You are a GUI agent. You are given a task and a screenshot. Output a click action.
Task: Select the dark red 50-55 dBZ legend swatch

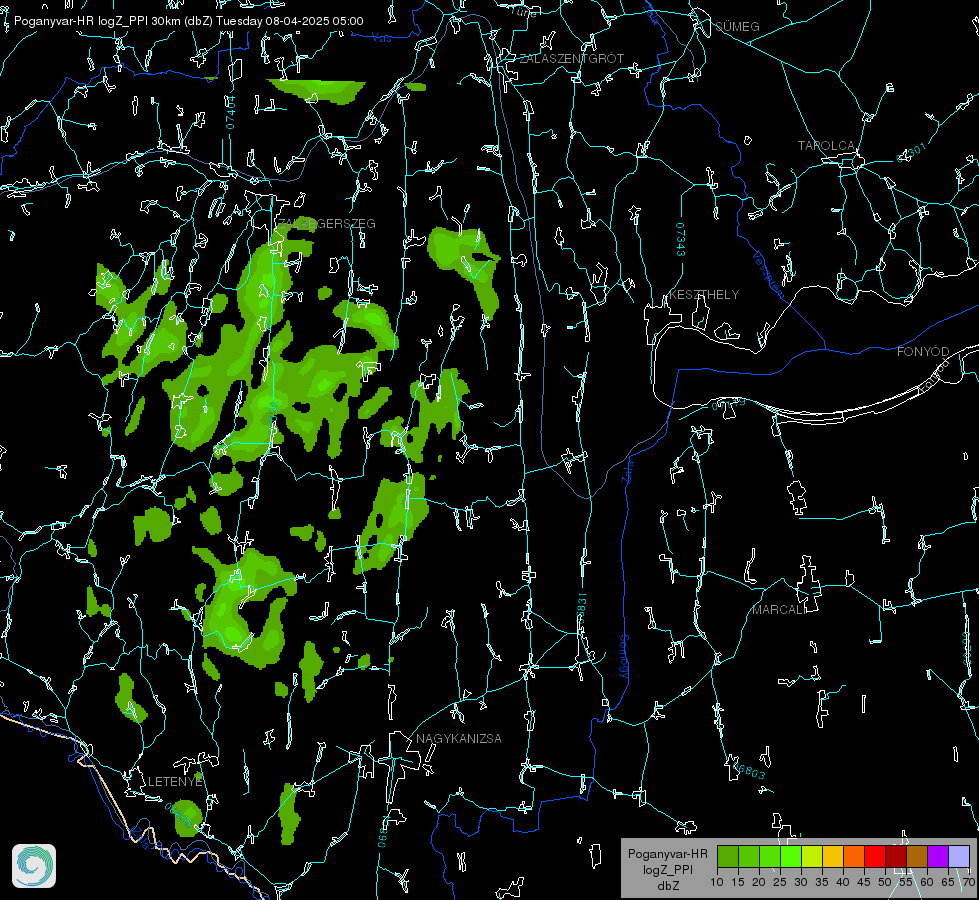[x=895, y=856]
